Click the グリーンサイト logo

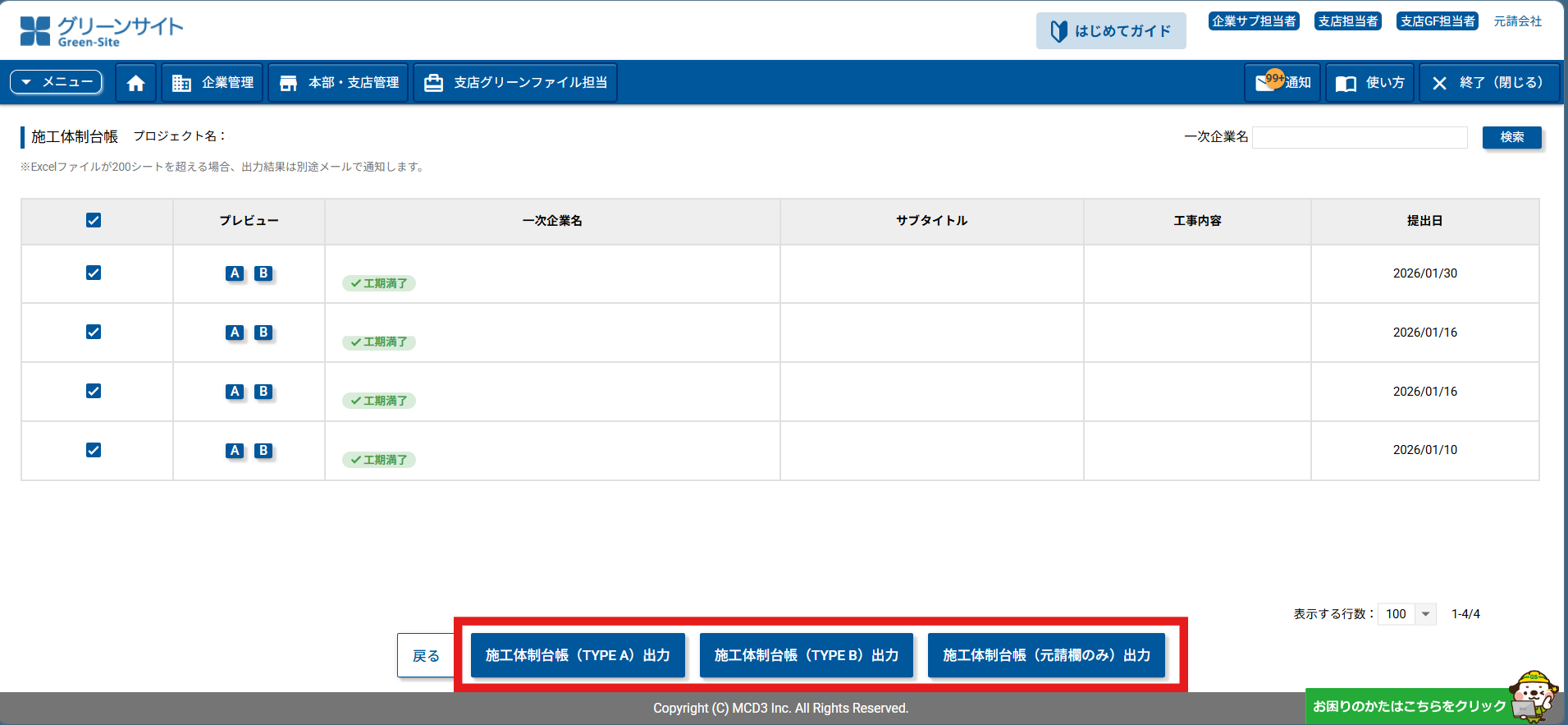coord(102,31)
